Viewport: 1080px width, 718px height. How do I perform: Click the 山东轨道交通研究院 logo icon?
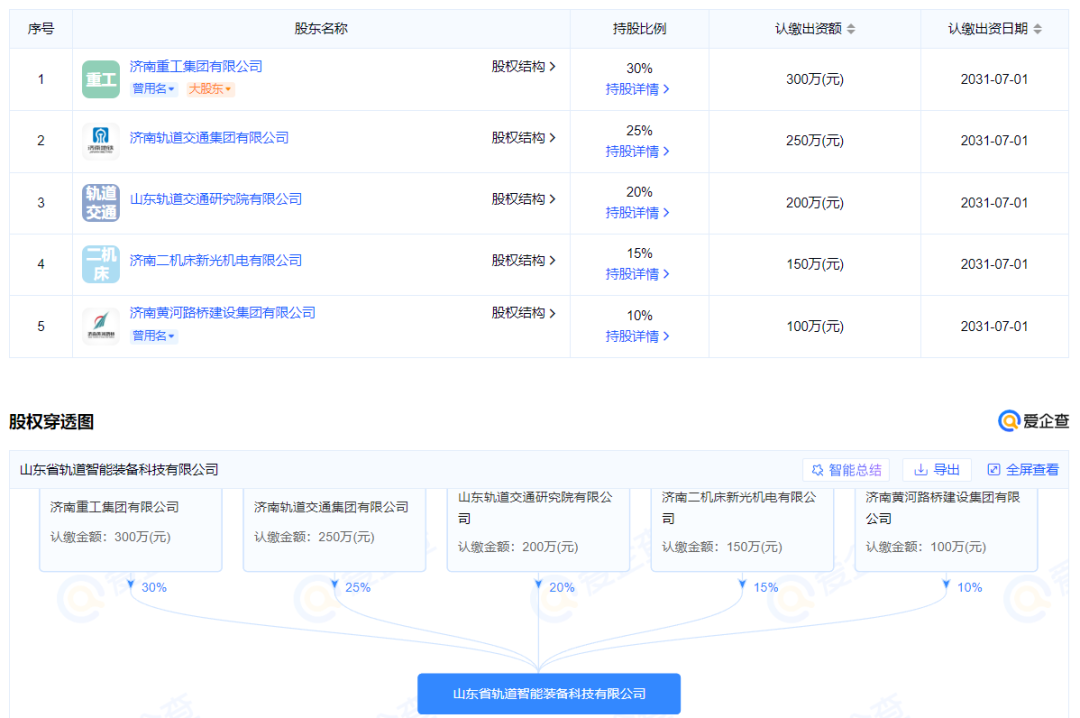click(101, 203)
